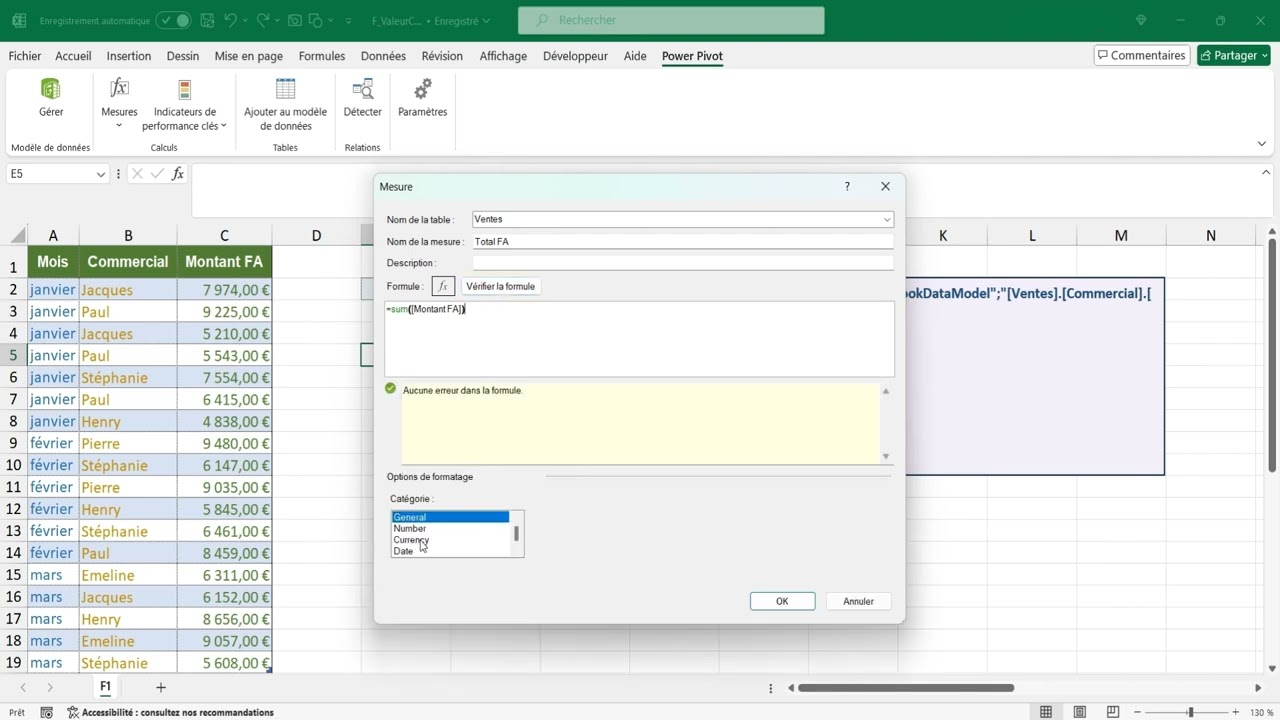This screenshot has height=720, width=1280.
Task: Click Ajouter au modèle de données icon
Action: click(x=285, y=89)
